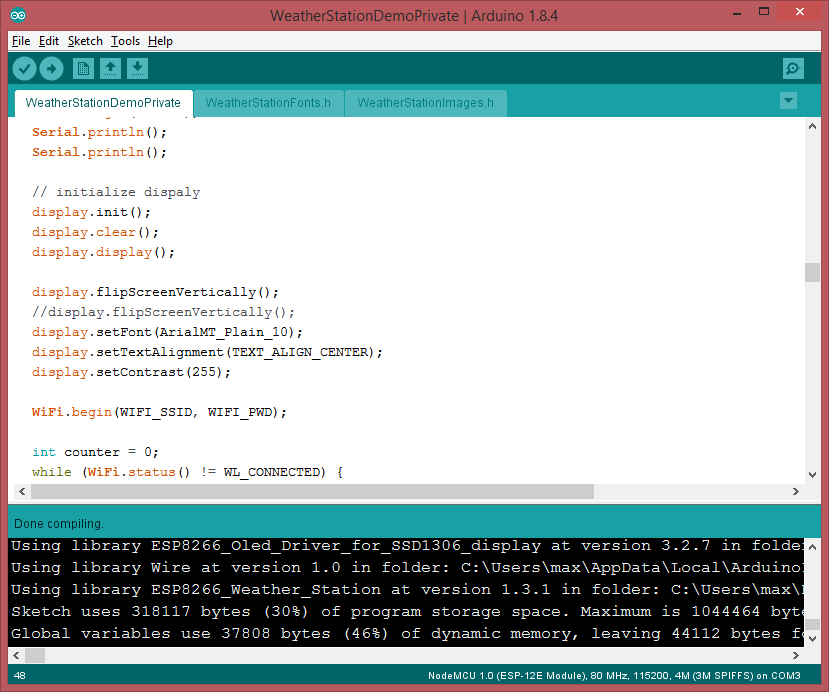Place cursor on the WiFi.begin code line
The height and width of the screenshot is (692, 829).
tap(160, 412)
